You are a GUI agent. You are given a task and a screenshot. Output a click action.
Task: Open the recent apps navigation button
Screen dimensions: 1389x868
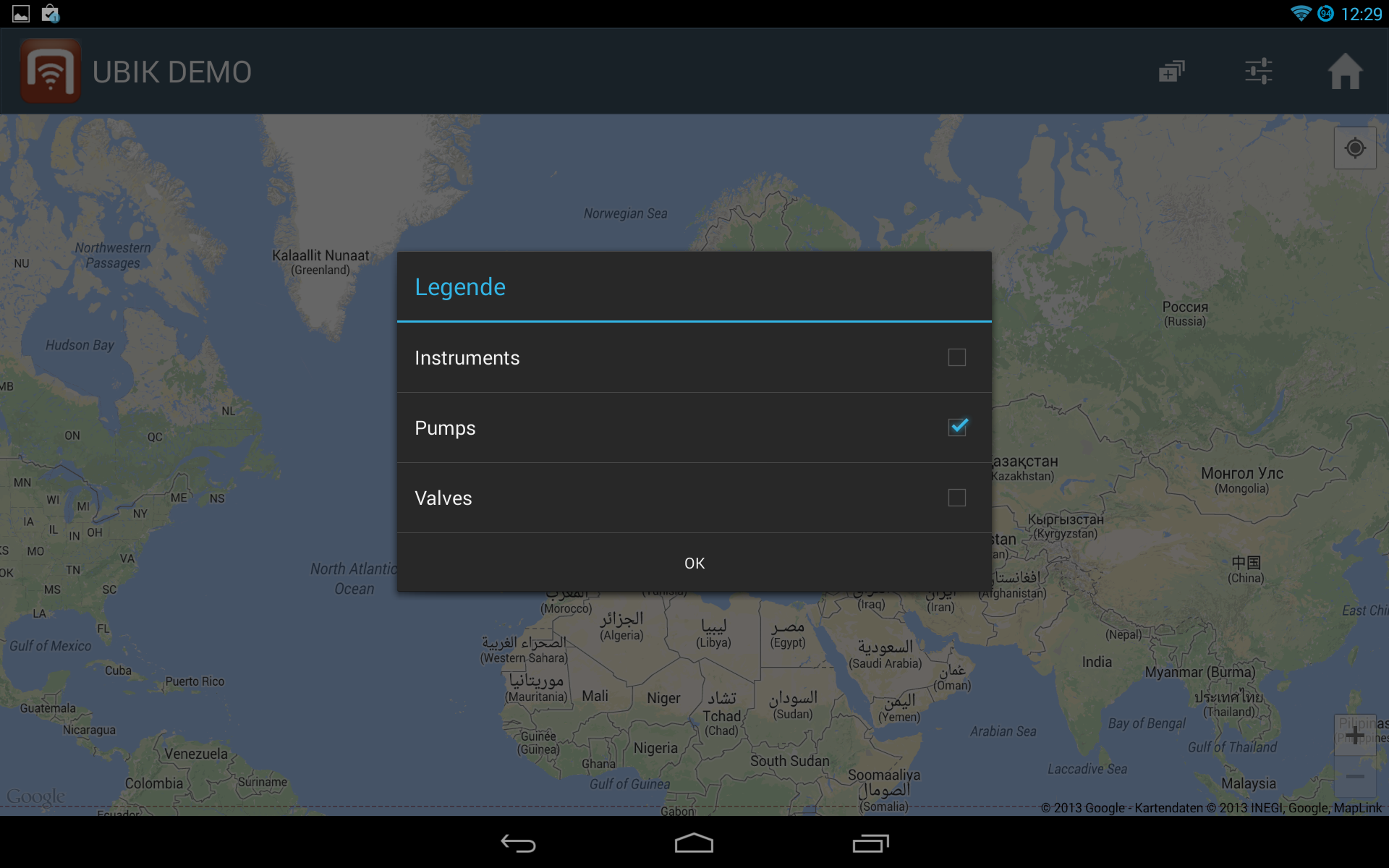870,843
